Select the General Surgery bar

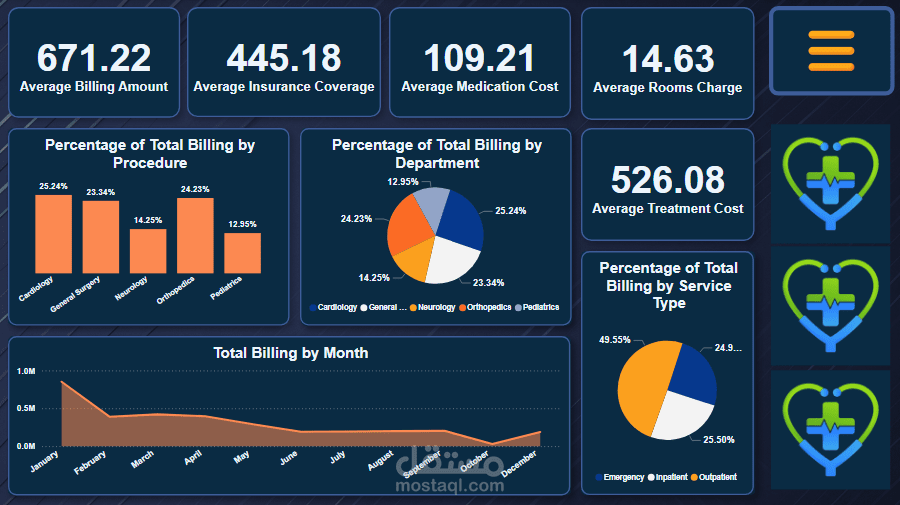100,237
